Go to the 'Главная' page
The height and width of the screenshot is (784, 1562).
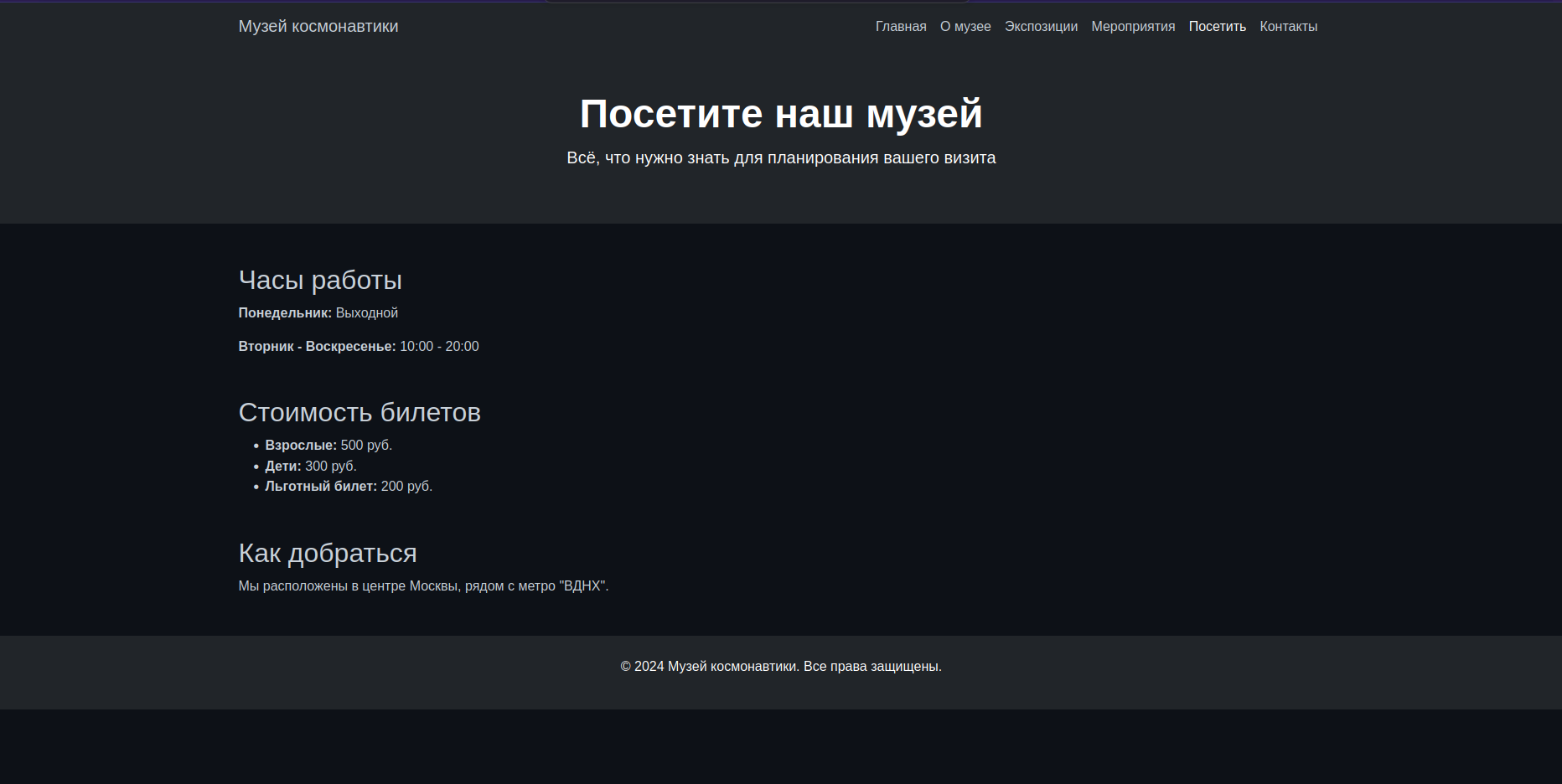pyautogui.click(x=901, y=27)
